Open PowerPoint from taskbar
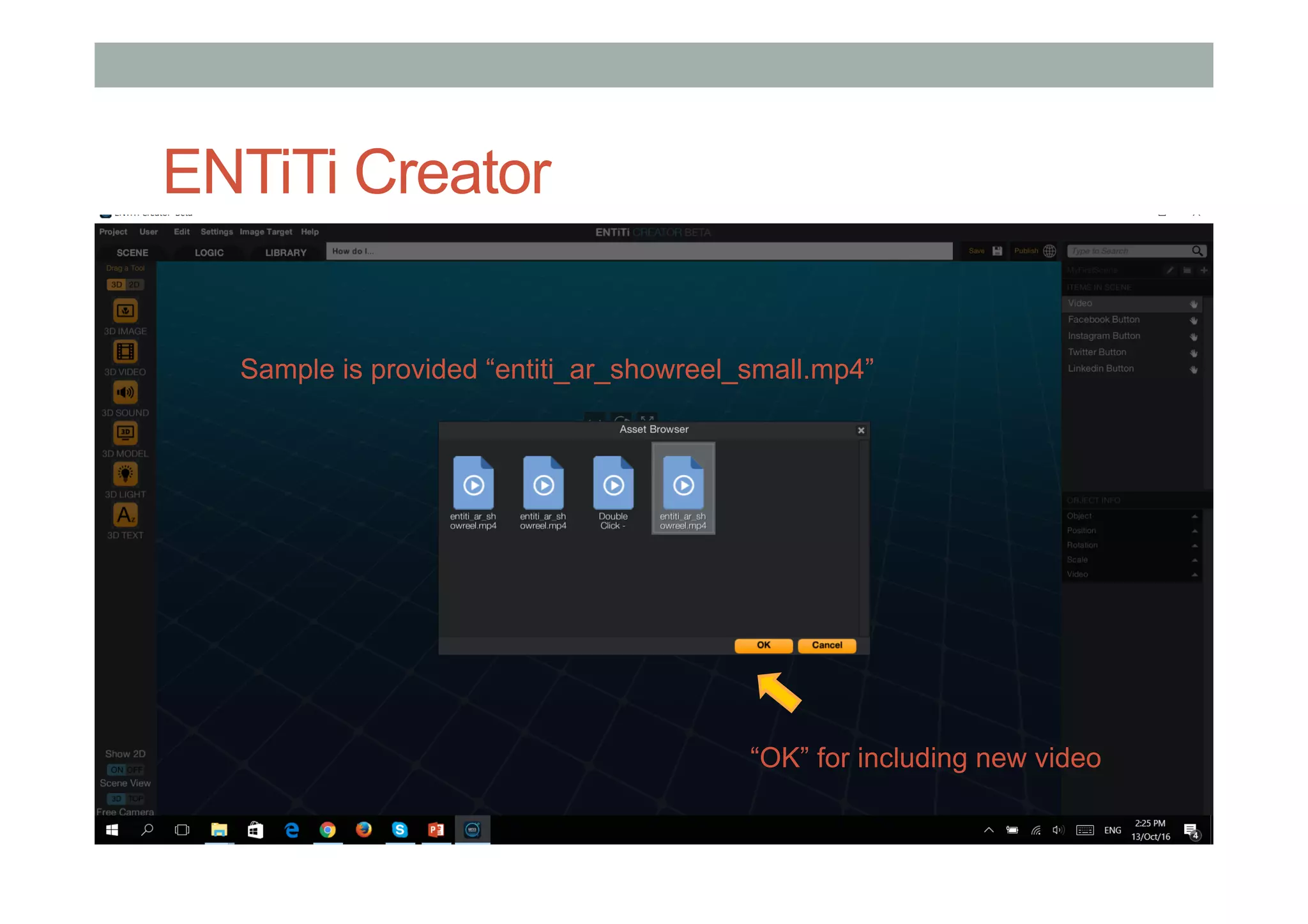Screen dimensions: 1308x924 pos(436,829)
